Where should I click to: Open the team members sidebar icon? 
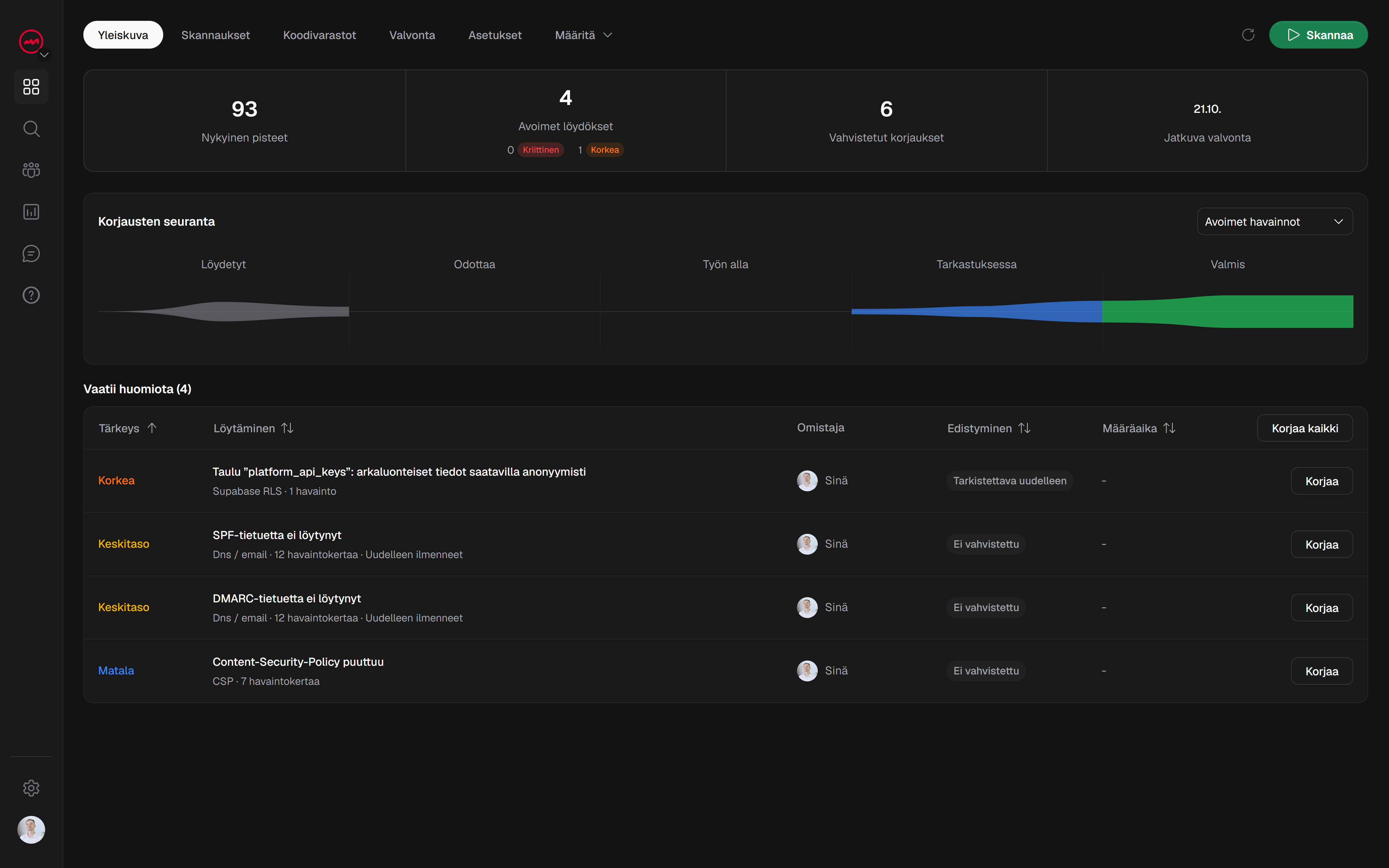tap(31, 170)
